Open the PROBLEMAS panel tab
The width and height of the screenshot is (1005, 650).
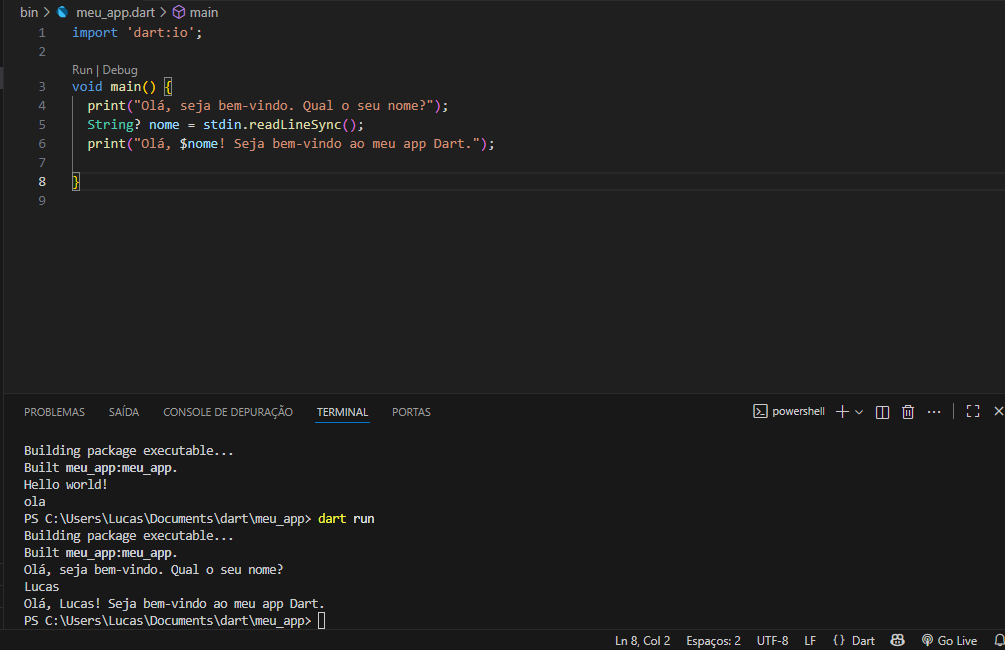tap(54, 411)
